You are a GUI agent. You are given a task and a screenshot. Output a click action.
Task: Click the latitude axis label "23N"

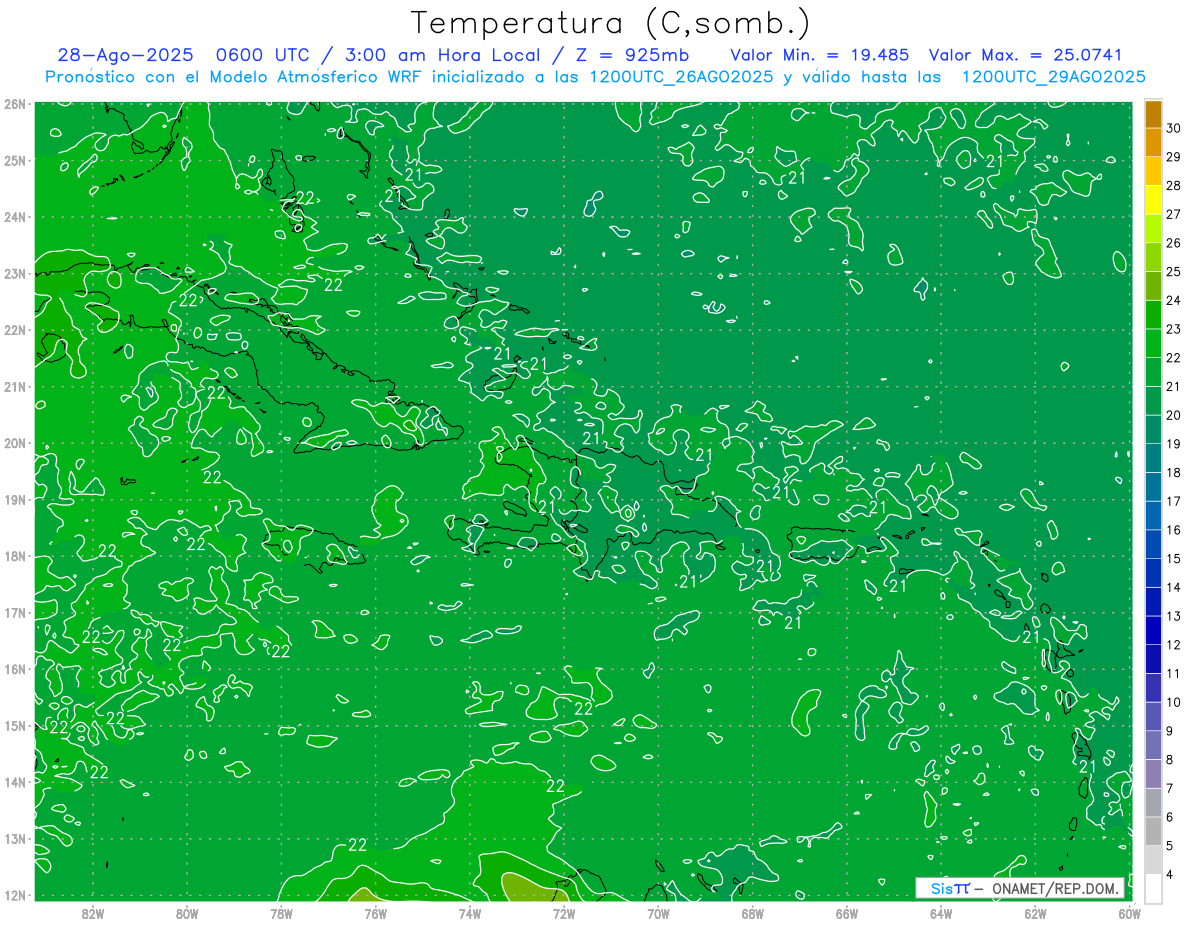(x=14, y=273)
